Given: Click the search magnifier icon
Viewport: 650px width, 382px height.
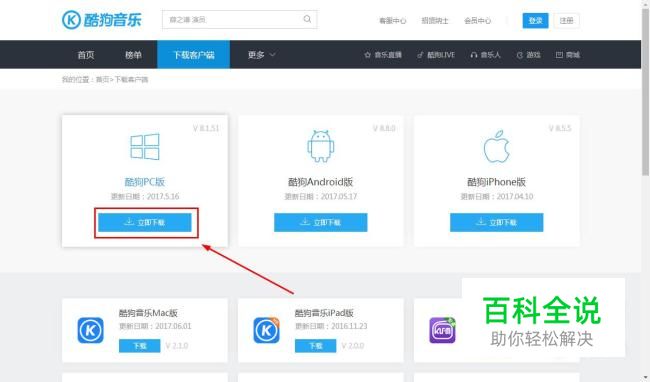Looking at the screenshot, I should click(307, 19).
